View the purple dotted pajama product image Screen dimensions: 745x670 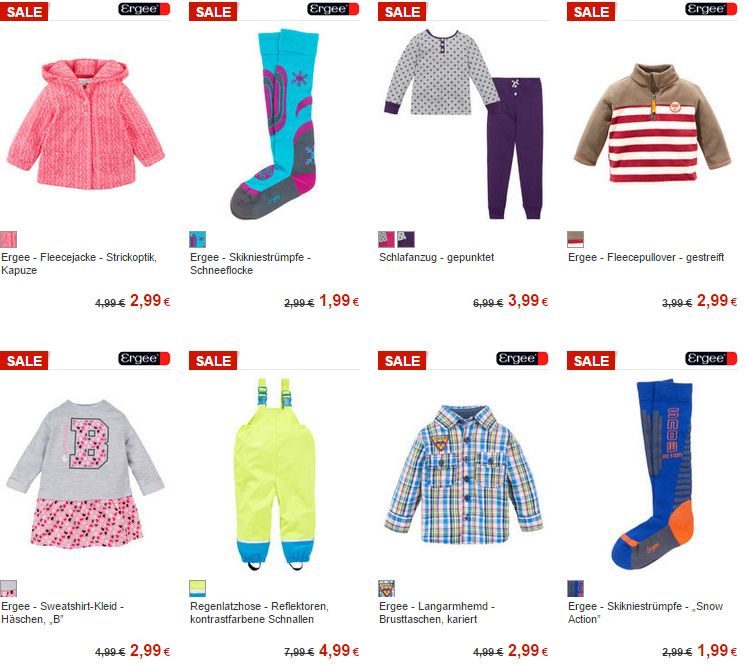464,124
